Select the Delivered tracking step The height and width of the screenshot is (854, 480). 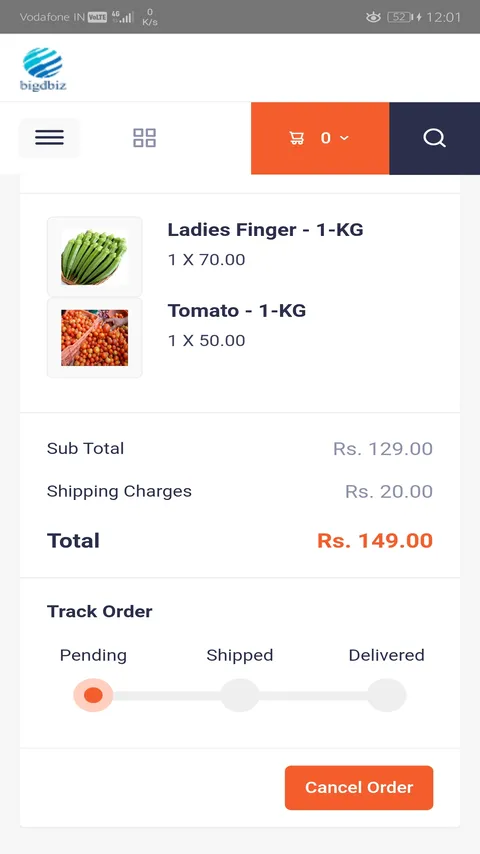[x=386, y=695]
